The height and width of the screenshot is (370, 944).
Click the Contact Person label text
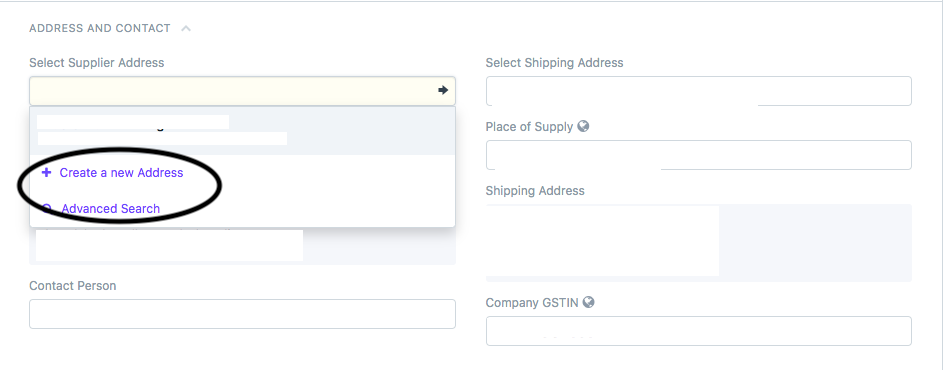(73, 286)
